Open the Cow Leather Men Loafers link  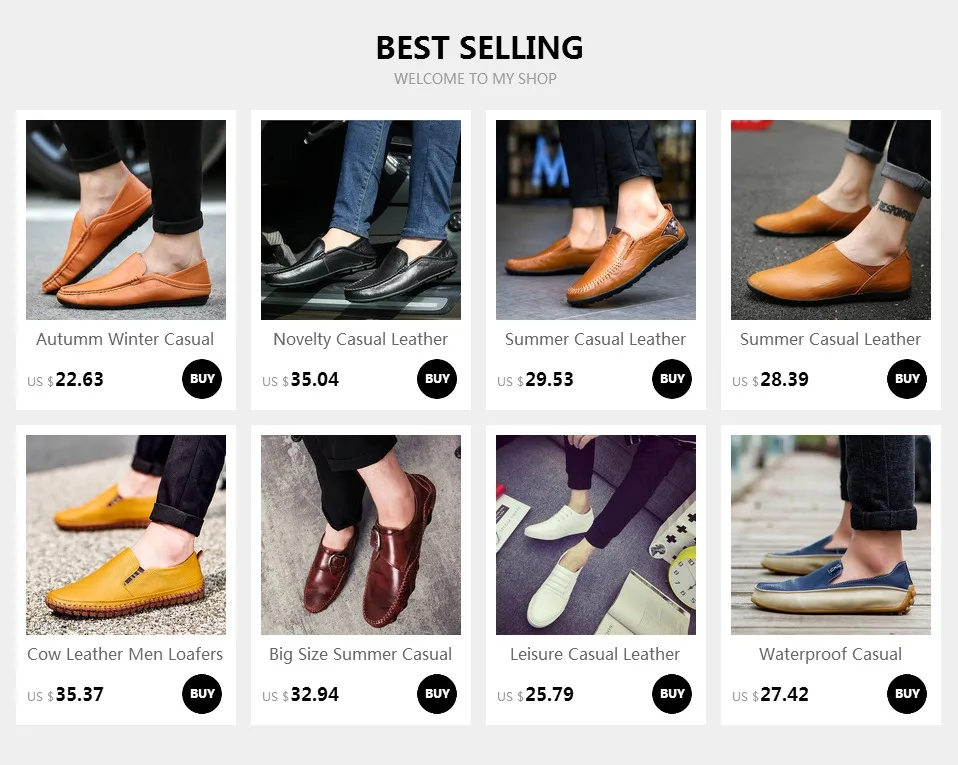coord(125,654)
